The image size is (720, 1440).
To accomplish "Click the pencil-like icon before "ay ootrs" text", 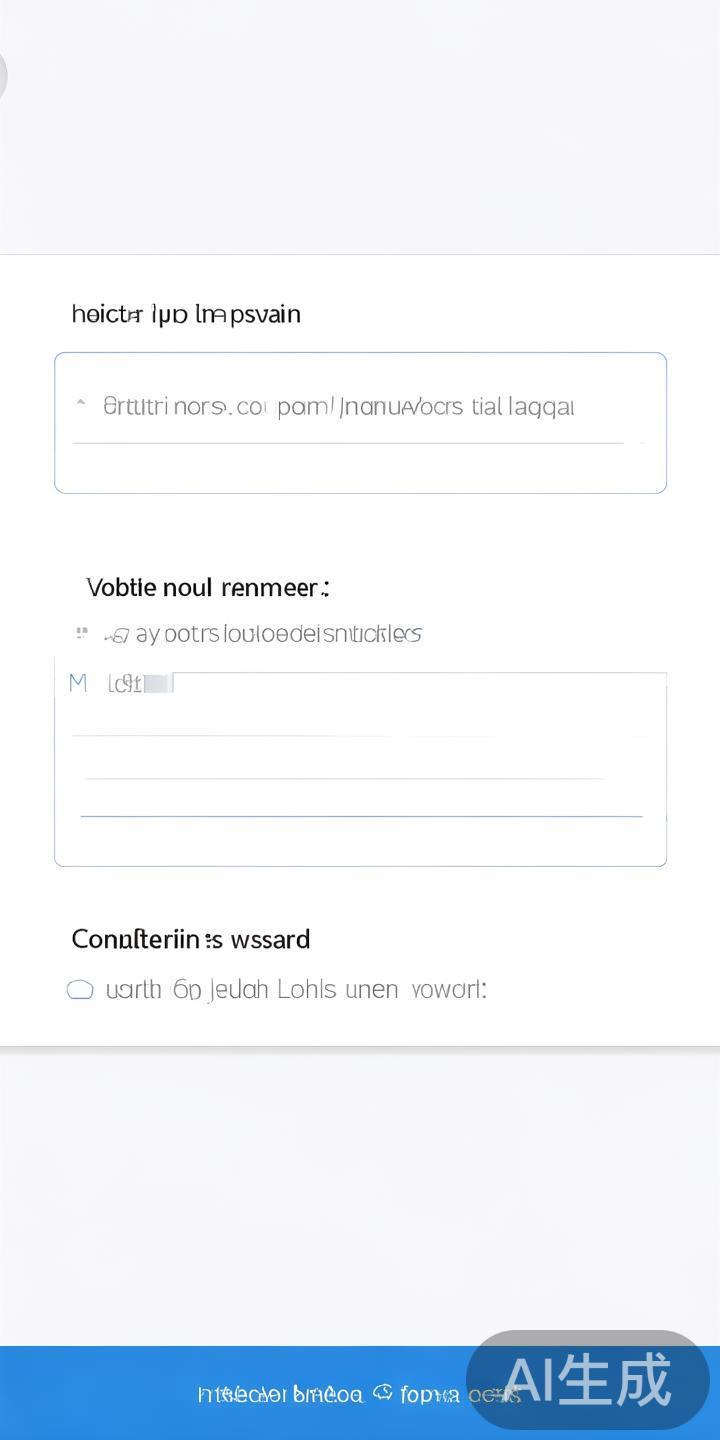I will 117,635.
